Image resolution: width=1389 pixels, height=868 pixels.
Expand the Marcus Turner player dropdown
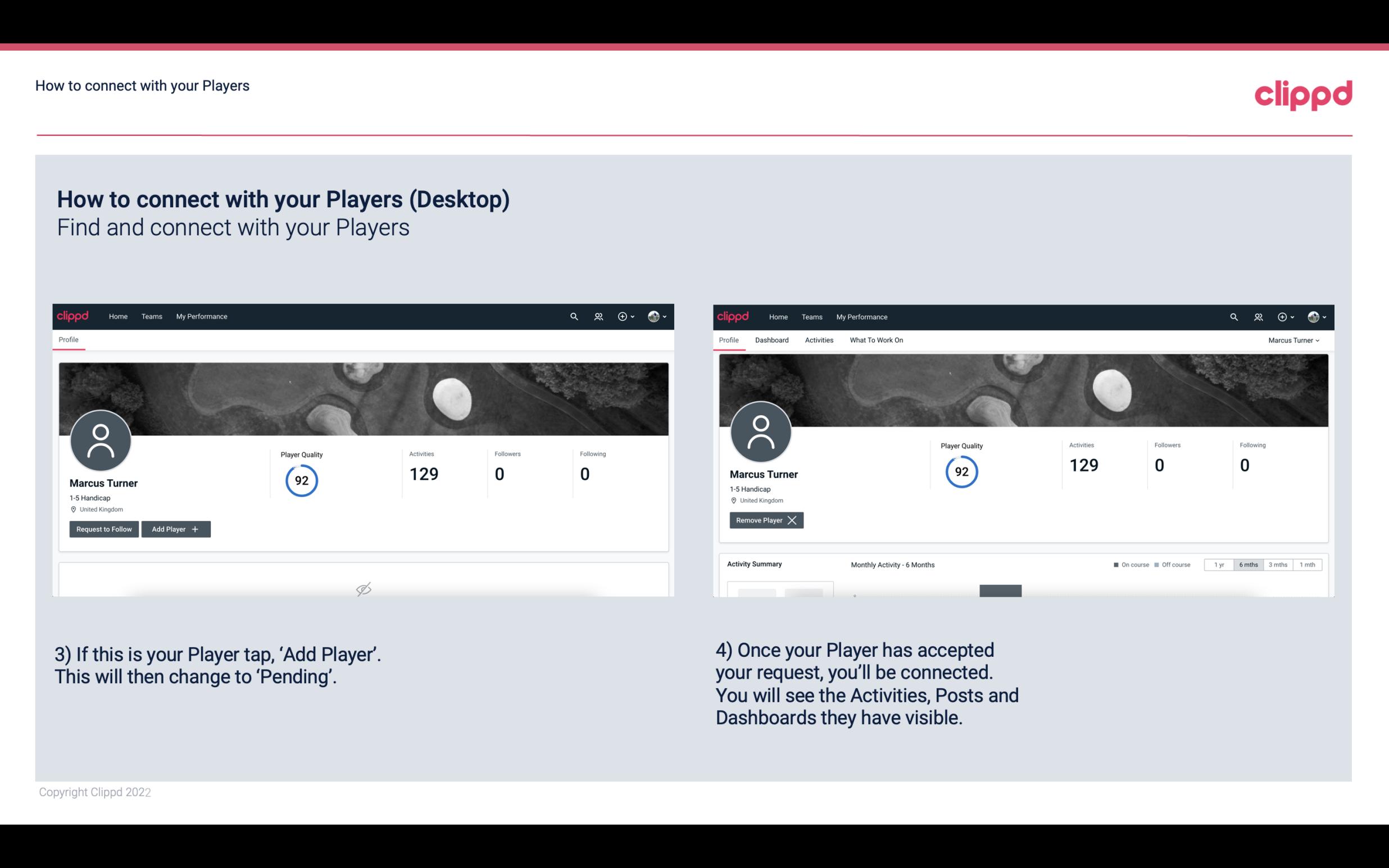tap(1293, 340)
